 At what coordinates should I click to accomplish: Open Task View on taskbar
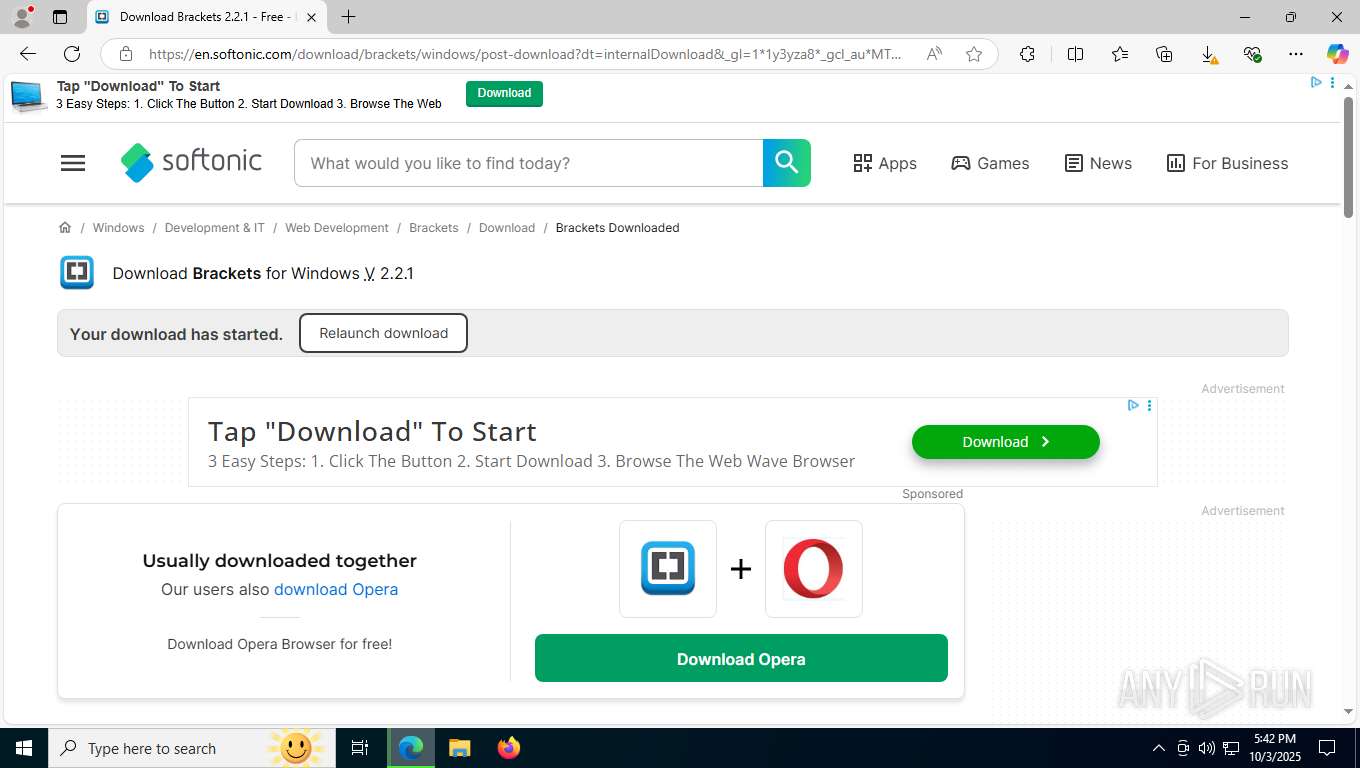360,748
